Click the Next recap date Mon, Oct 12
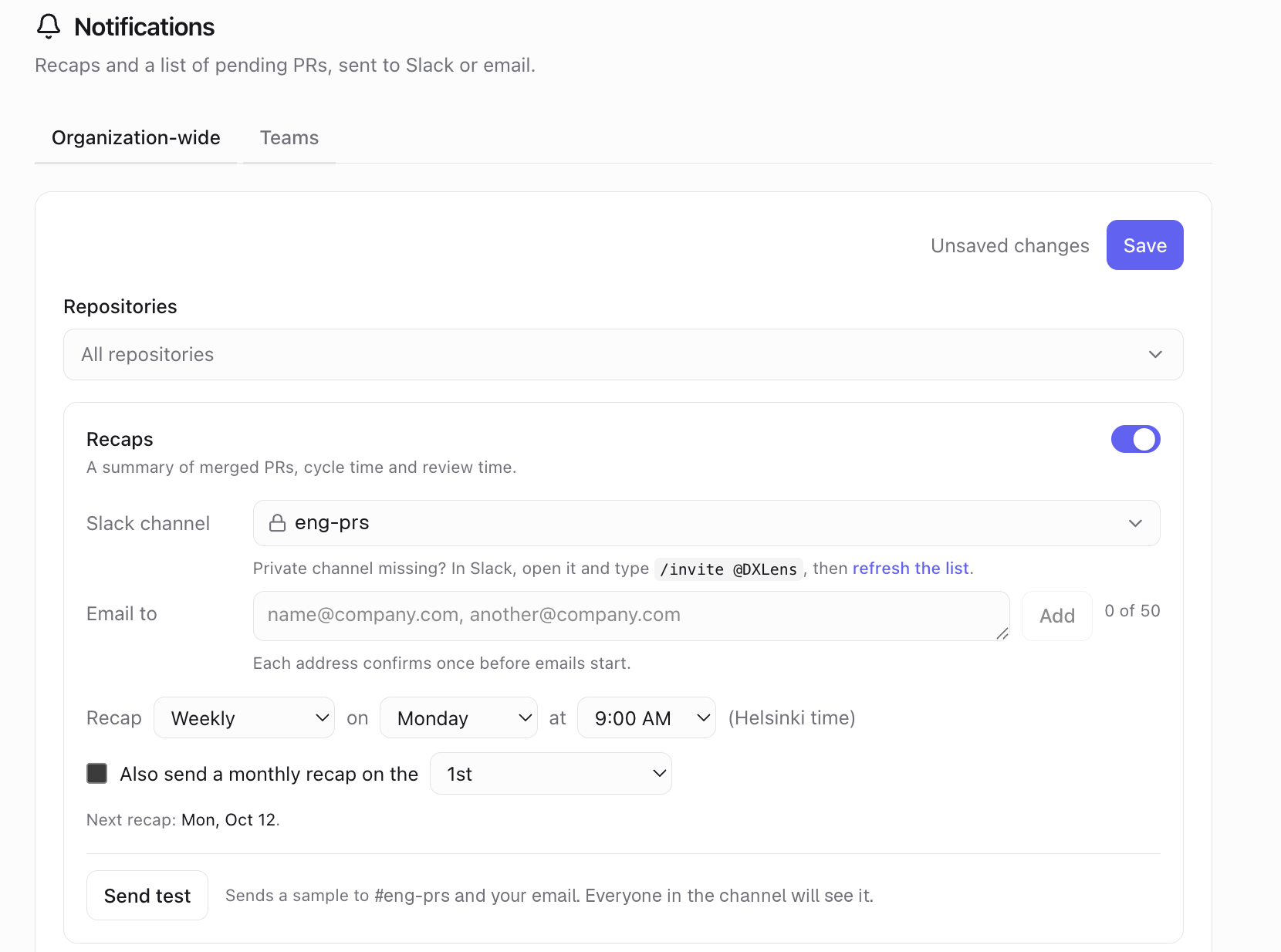Viewport: 1281px width, 952px height. [228, 819]
